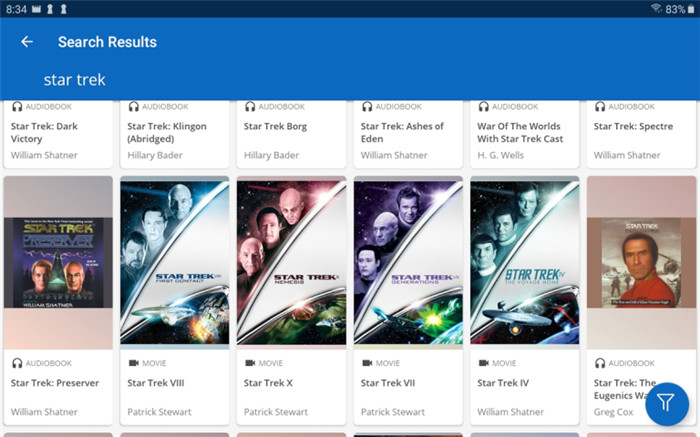Tap author 'Greg Cox'

[613, 412]
